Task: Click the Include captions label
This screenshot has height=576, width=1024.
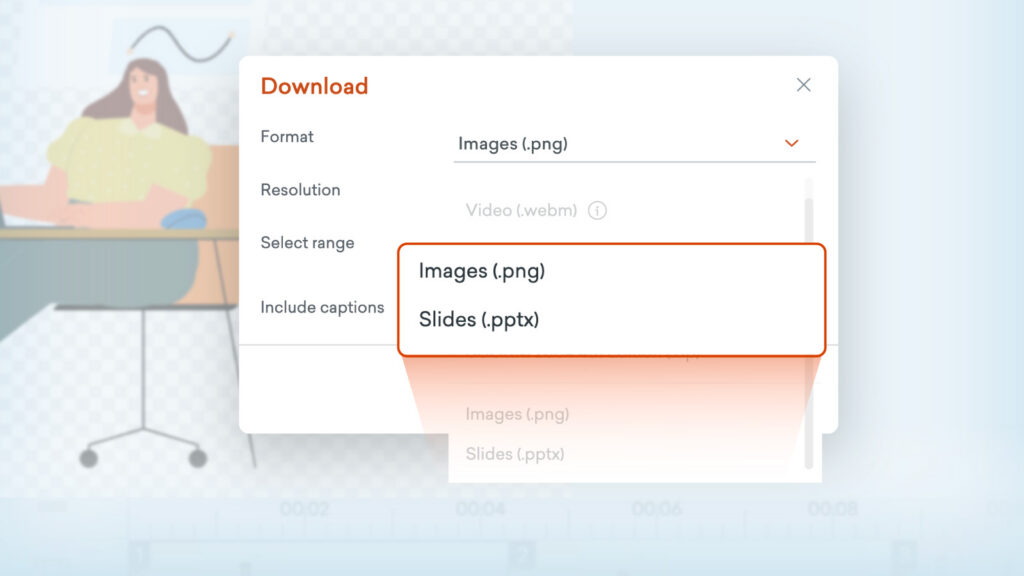Action: click(x=322, y=308)
